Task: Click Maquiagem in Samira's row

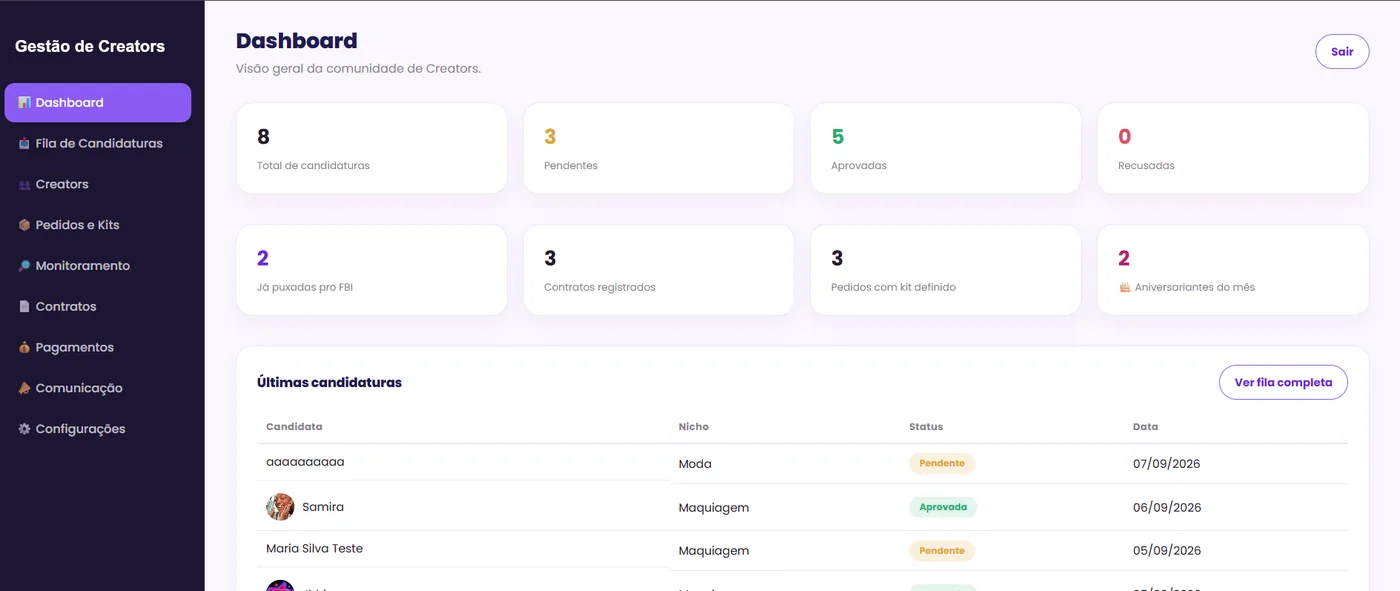Action: point(714,508)
